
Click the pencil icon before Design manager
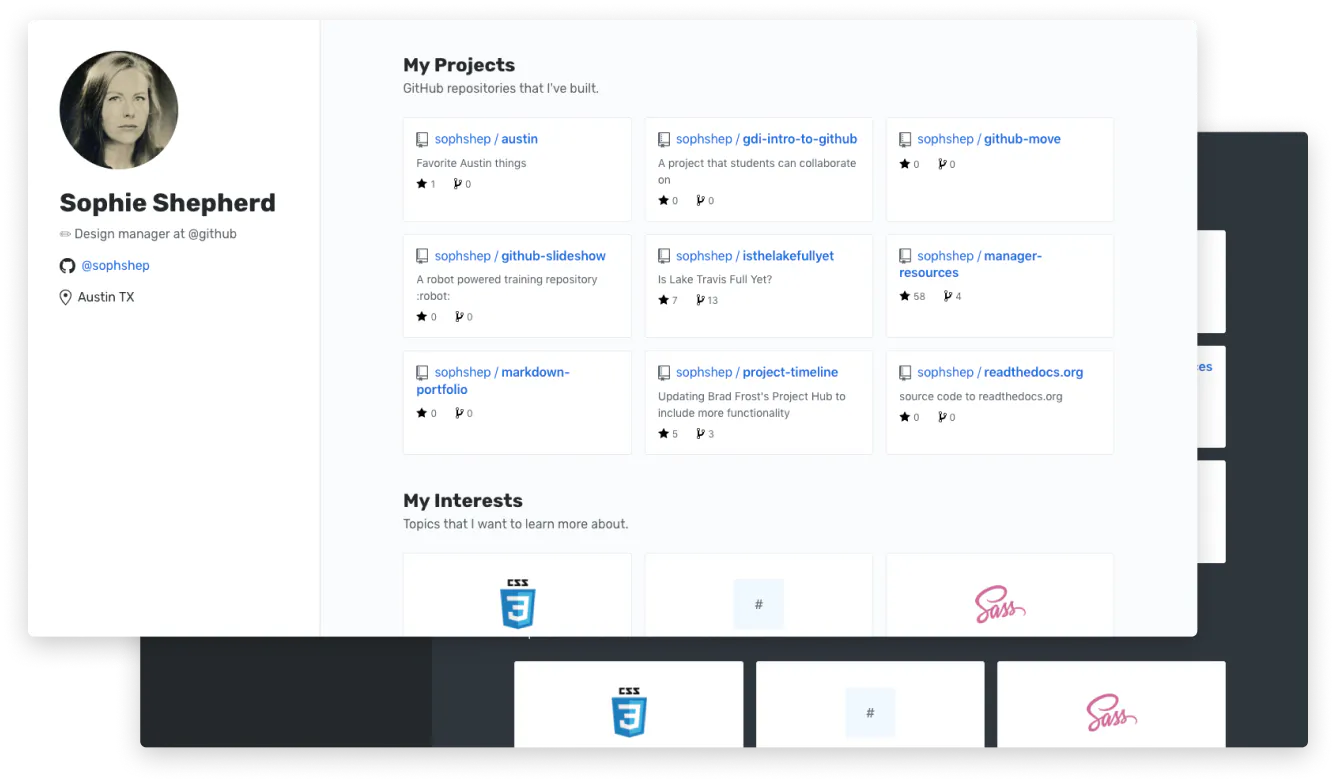65,234
